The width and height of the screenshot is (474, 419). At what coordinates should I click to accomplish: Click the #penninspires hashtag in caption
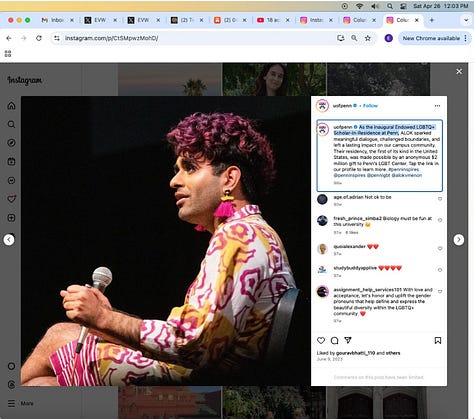tap(403, 169)
